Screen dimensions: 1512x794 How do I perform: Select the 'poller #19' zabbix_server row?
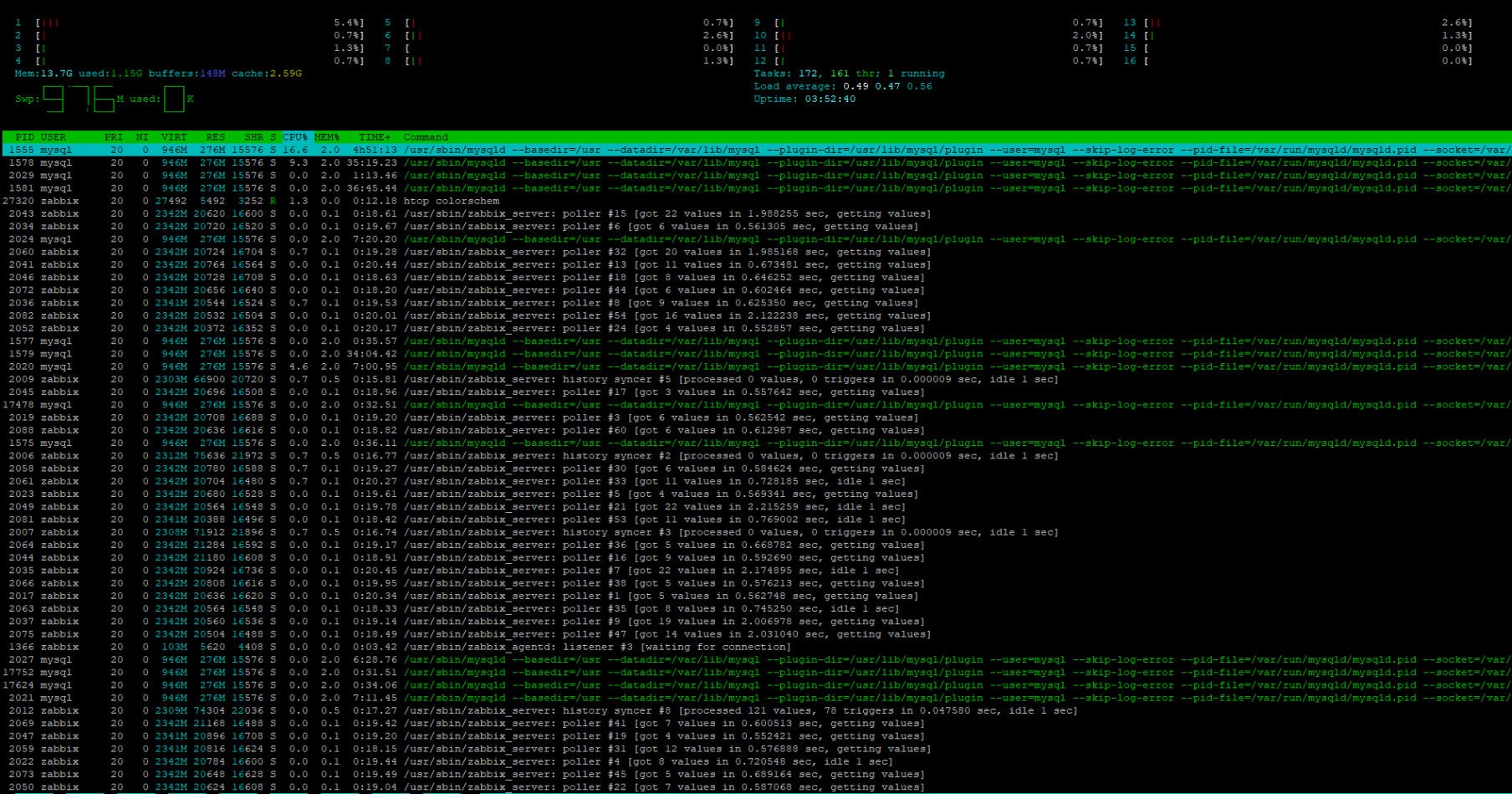coord(756,736)
